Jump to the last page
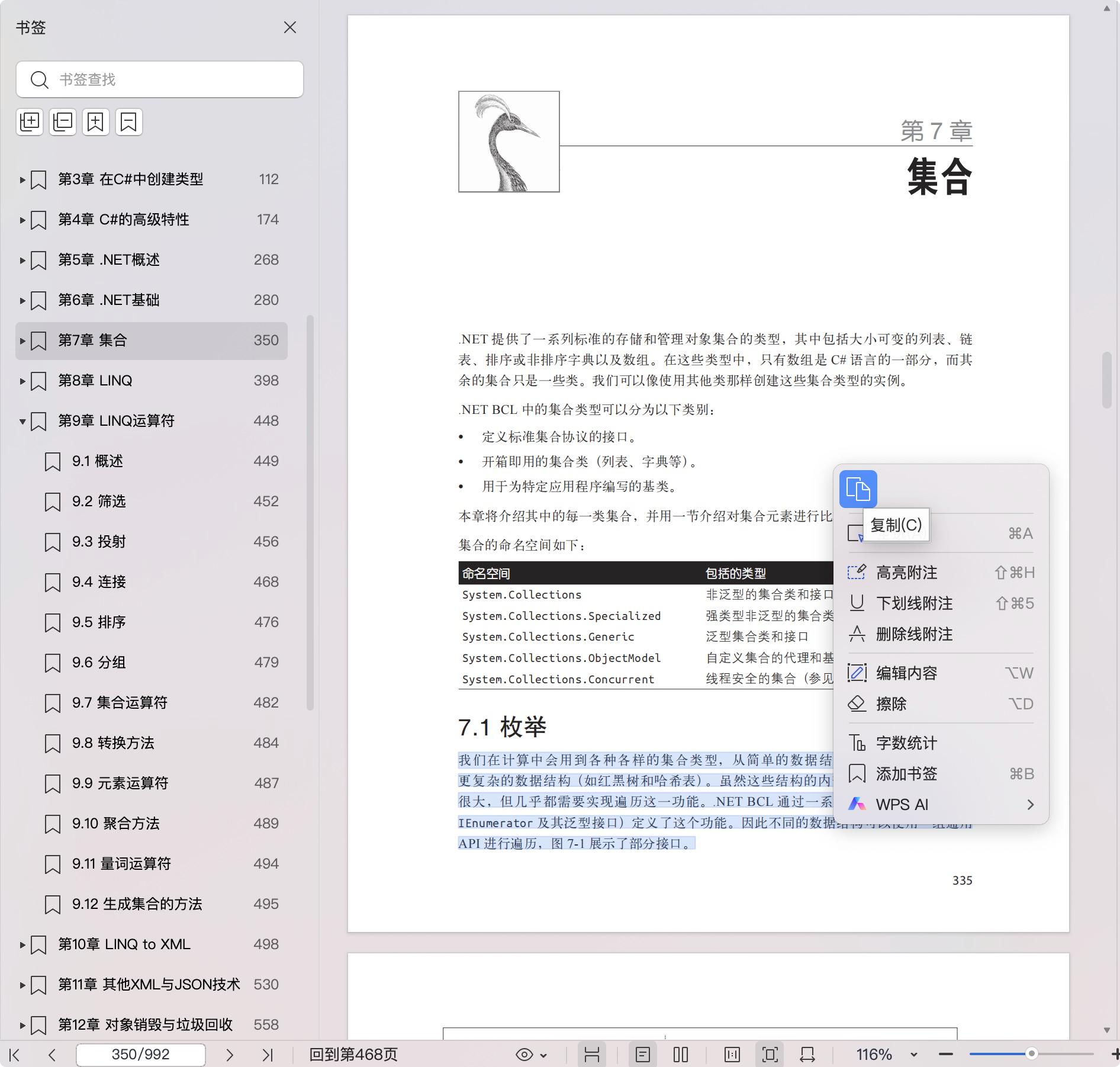 click(x=268, y=1055)
